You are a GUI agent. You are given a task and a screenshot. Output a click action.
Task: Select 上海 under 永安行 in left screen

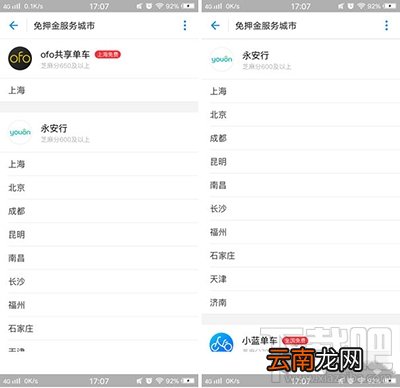click(99, 164)
